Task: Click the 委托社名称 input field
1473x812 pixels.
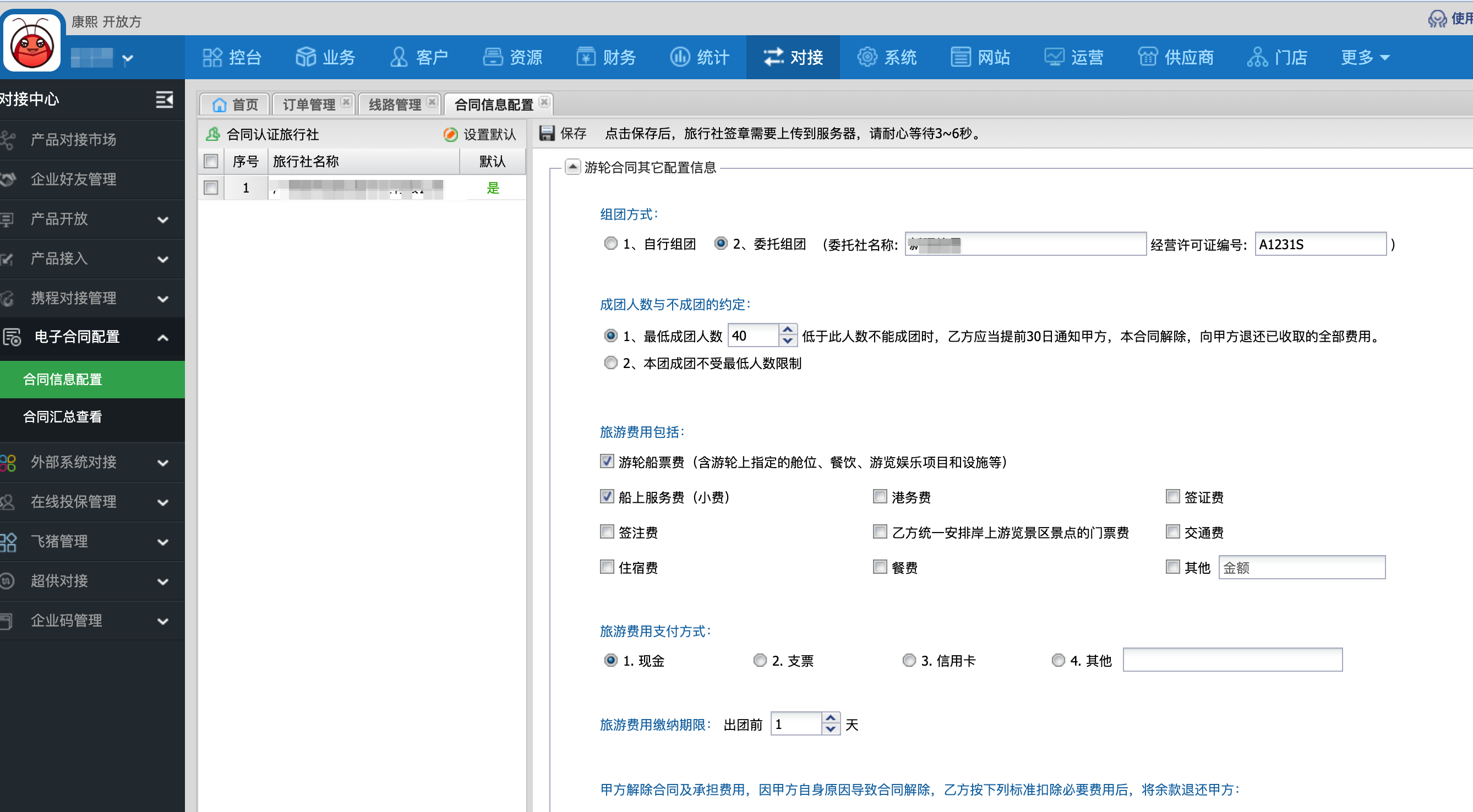Action: pyautogui.click(x=1025, y=244)
